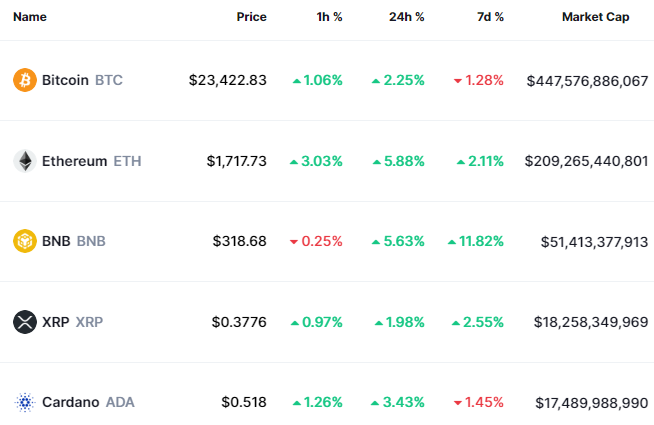Click the XRP logo icon
The width and height of the screenshot is (654, 425).
click(x=24, y=322)
